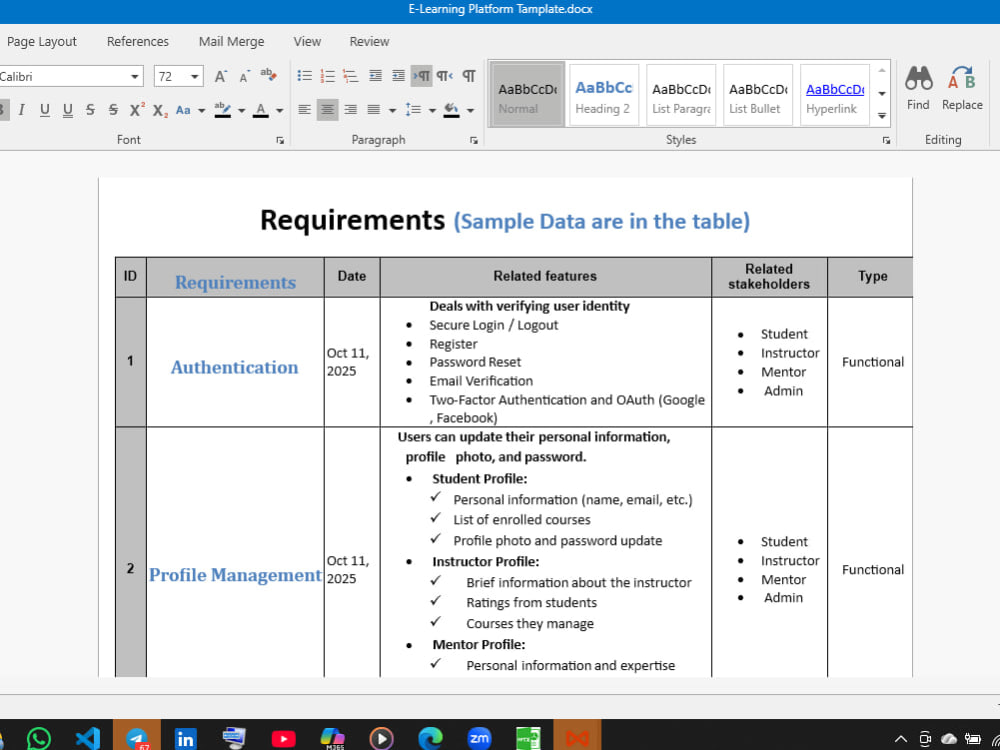The image size is (1000, 750).
Task: Apply the Hyperlink style
Action: click(x=834, y=94)
